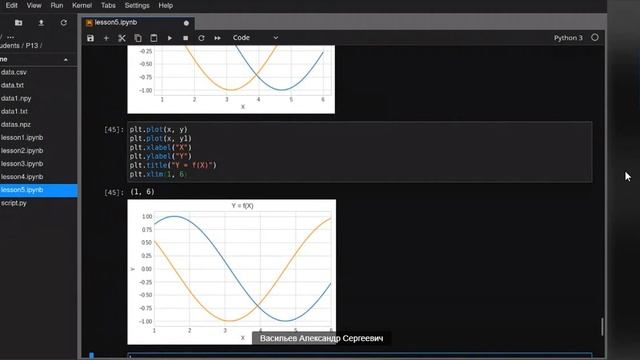640x360 pixels.
Task: Open the cell type Code dropdown
Action: (x=255, y=38)
